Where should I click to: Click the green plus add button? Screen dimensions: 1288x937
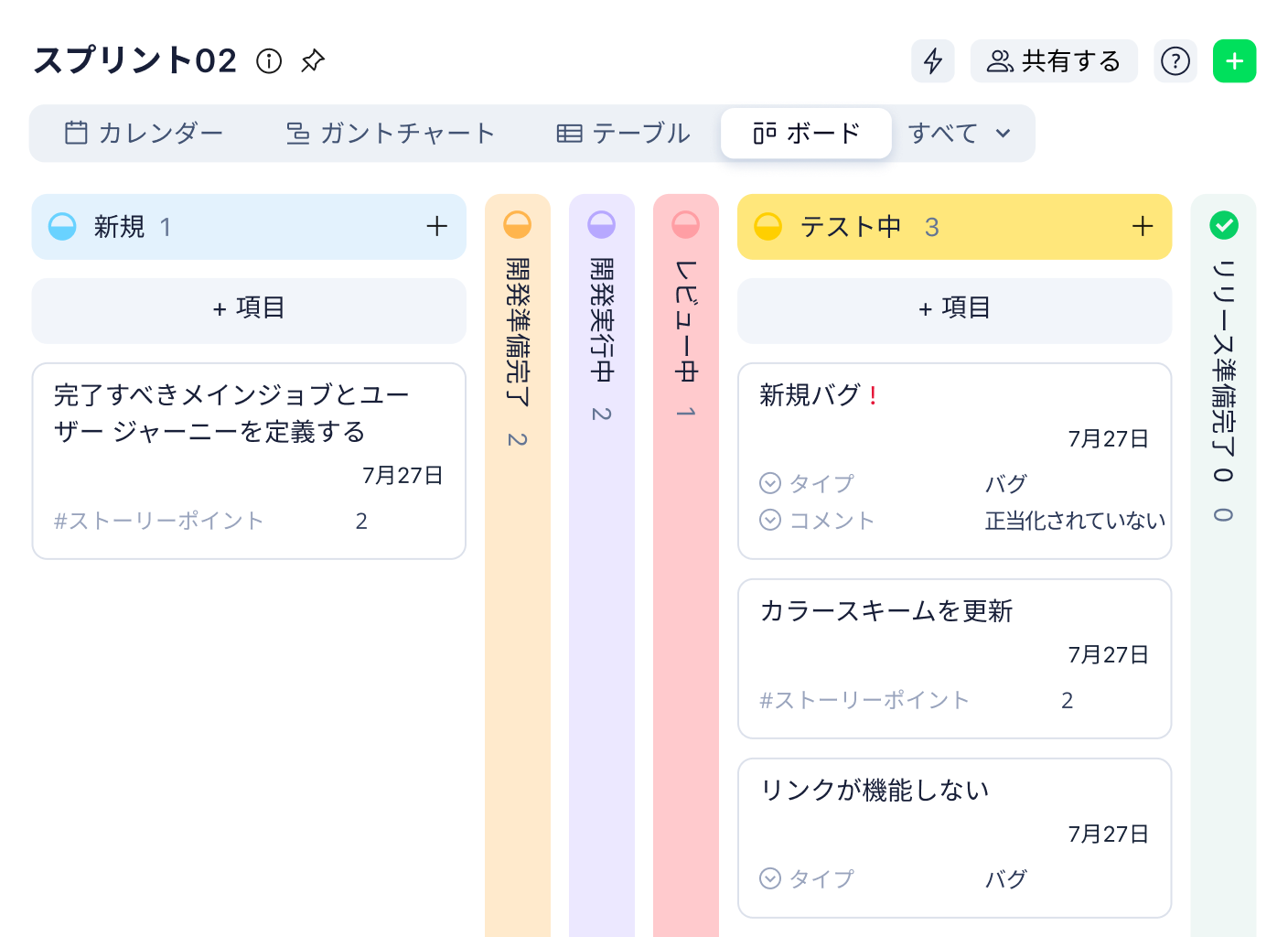[1235, 61]
